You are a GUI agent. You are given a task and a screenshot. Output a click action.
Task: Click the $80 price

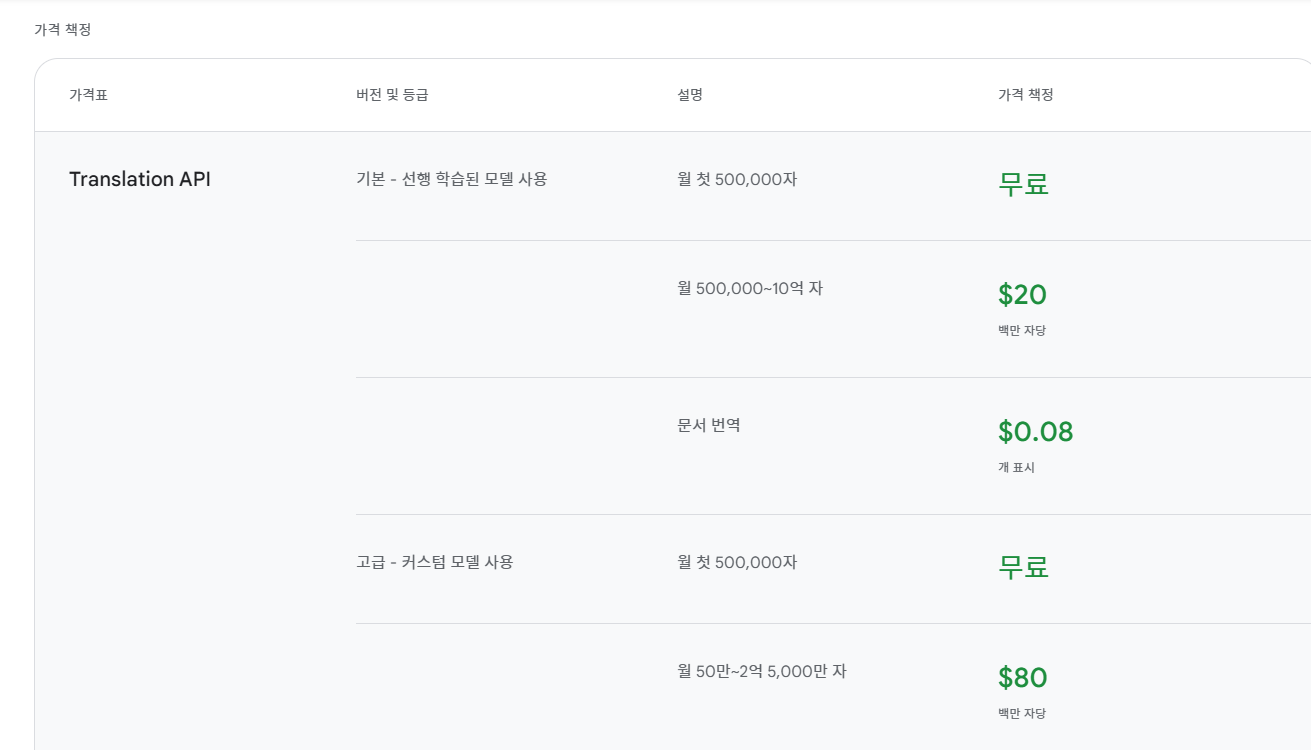pos(1022,677)
